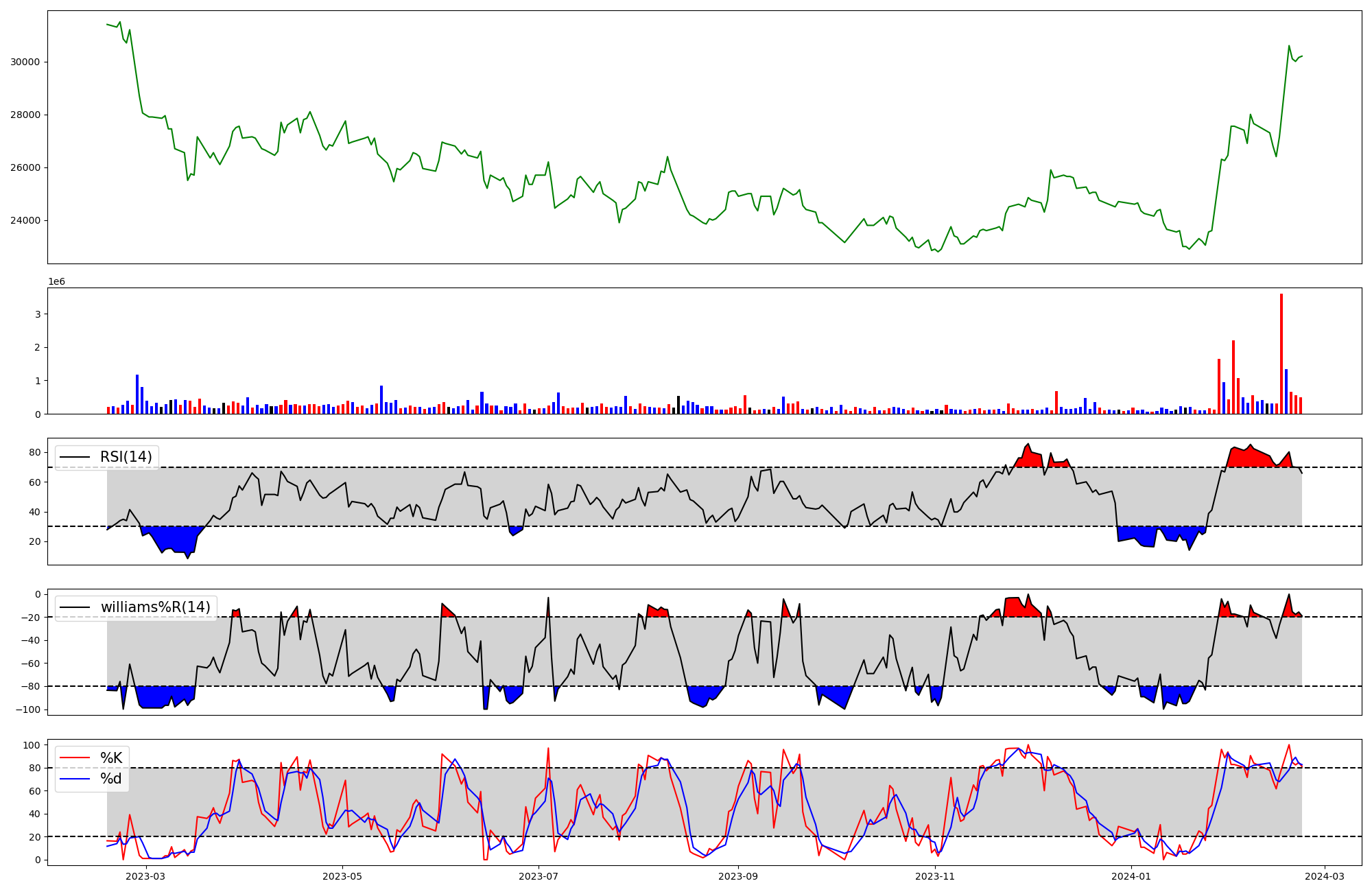Image resolution: width=1372 pixels, height=892 pixels.
Task: Click the 1e6 volume scale label
Action: pos(56,282)
